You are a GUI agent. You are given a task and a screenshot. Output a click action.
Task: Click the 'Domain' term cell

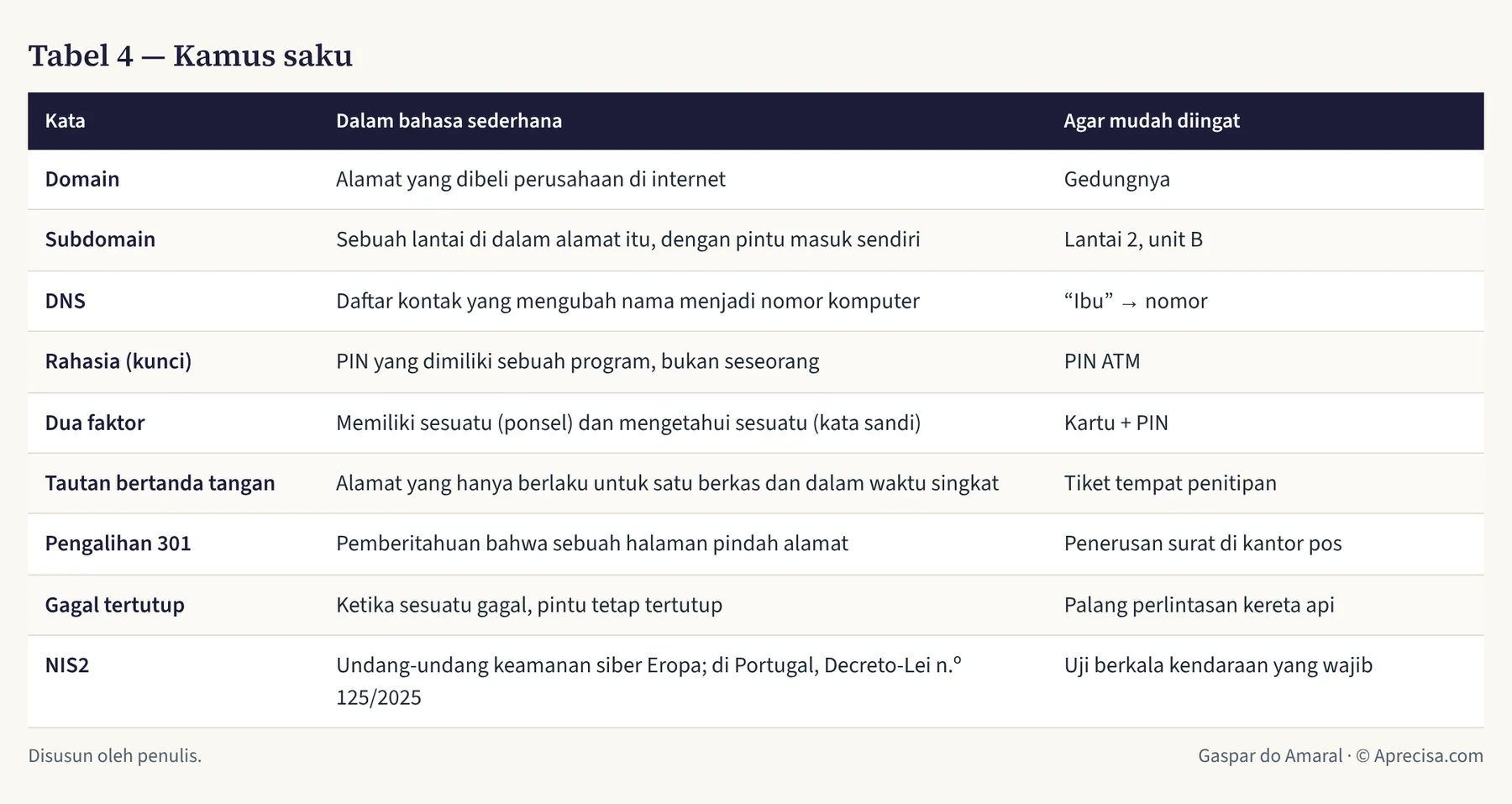pos(82,179)
